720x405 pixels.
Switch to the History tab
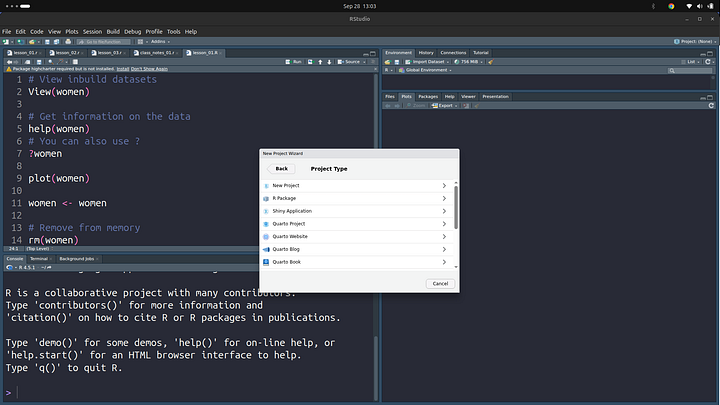click(x=426, y=53)
